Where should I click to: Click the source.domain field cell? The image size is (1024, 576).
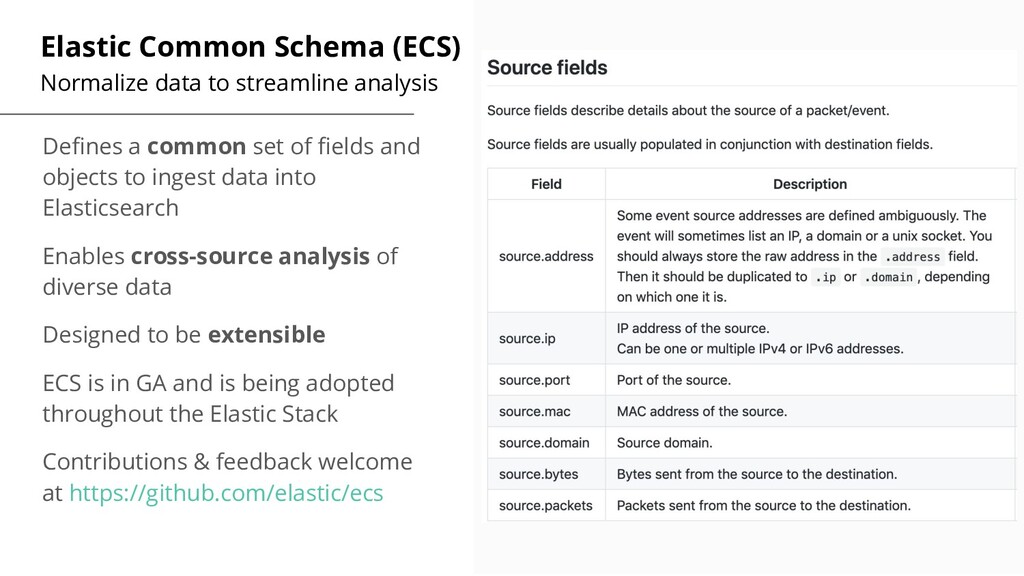(x=544, y=442)
